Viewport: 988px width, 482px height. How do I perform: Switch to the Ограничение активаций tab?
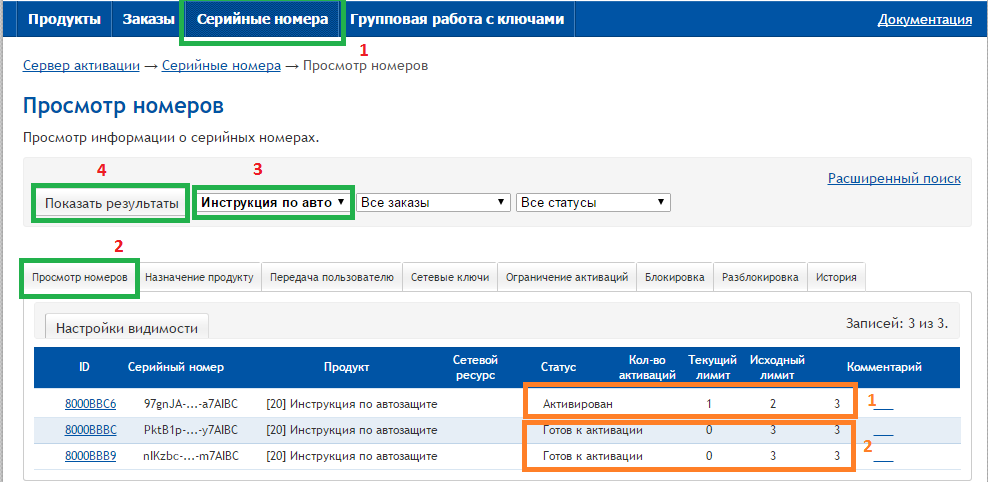[x=566, y=277]
